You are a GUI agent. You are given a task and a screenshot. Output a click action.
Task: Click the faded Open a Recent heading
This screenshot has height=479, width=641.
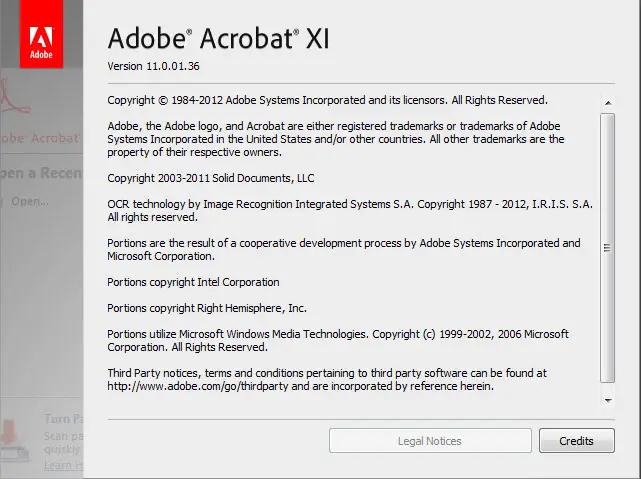[41, 173]
